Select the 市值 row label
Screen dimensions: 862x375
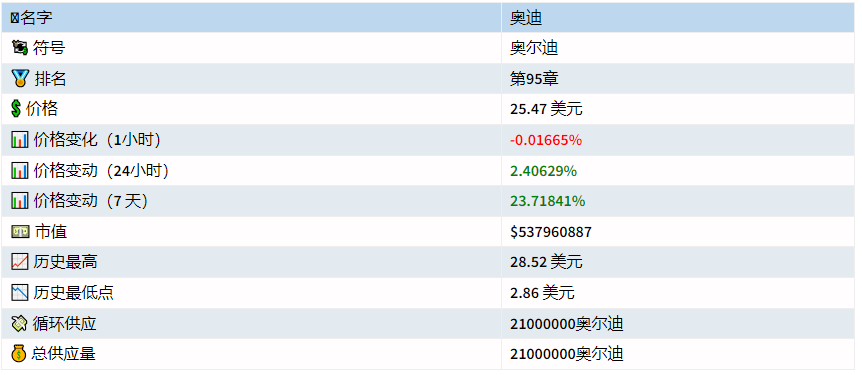(51, 232)
